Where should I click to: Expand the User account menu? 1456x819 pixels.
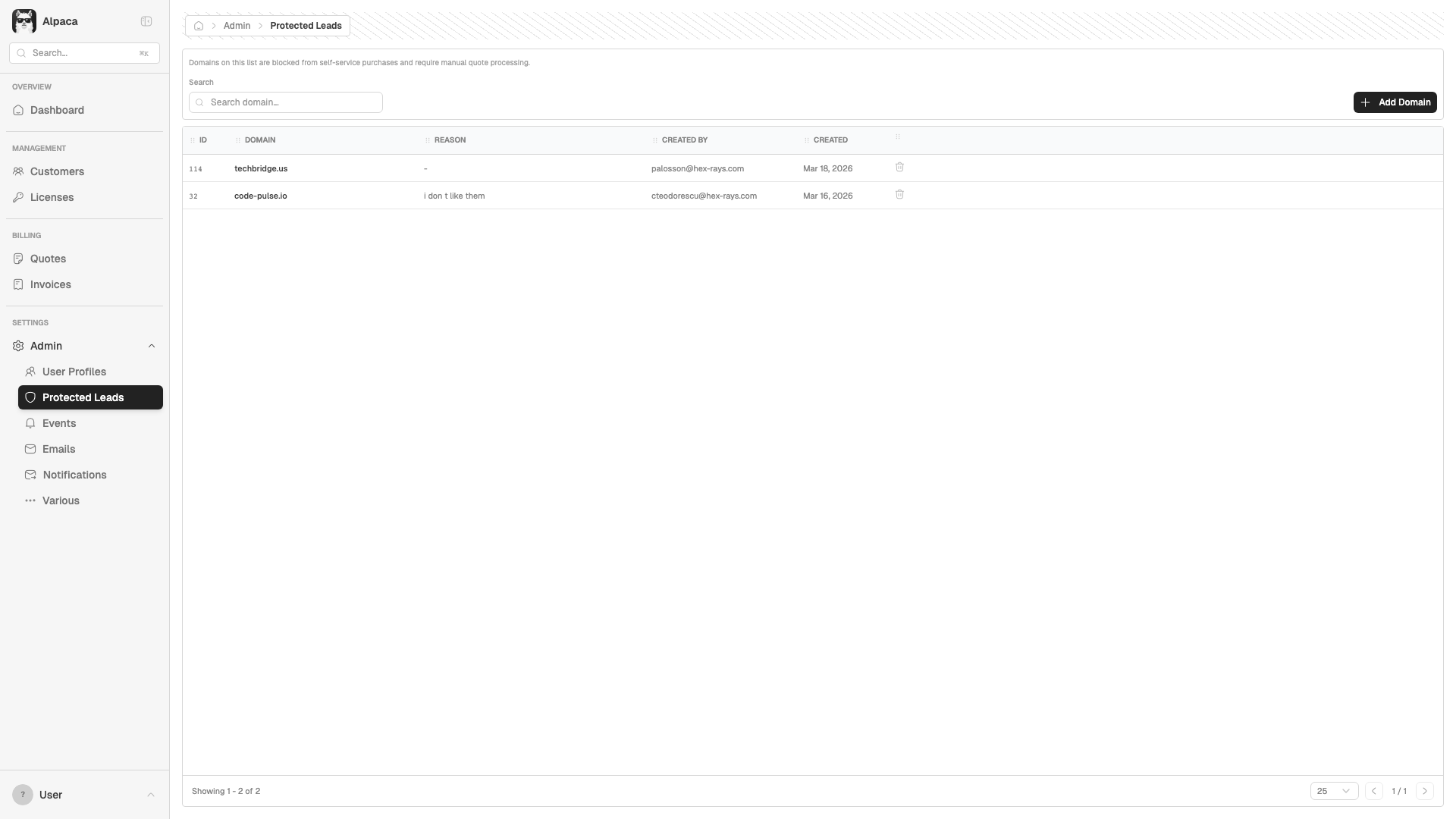point(83,795)
